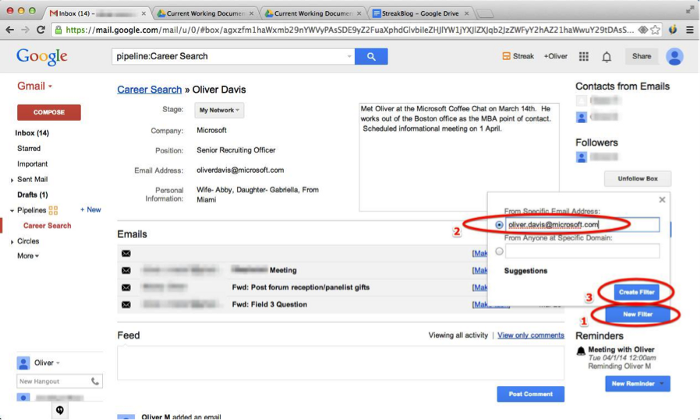Expand the search options dropdown arrow
Screen dimensions: 700x420
(349, 56)
